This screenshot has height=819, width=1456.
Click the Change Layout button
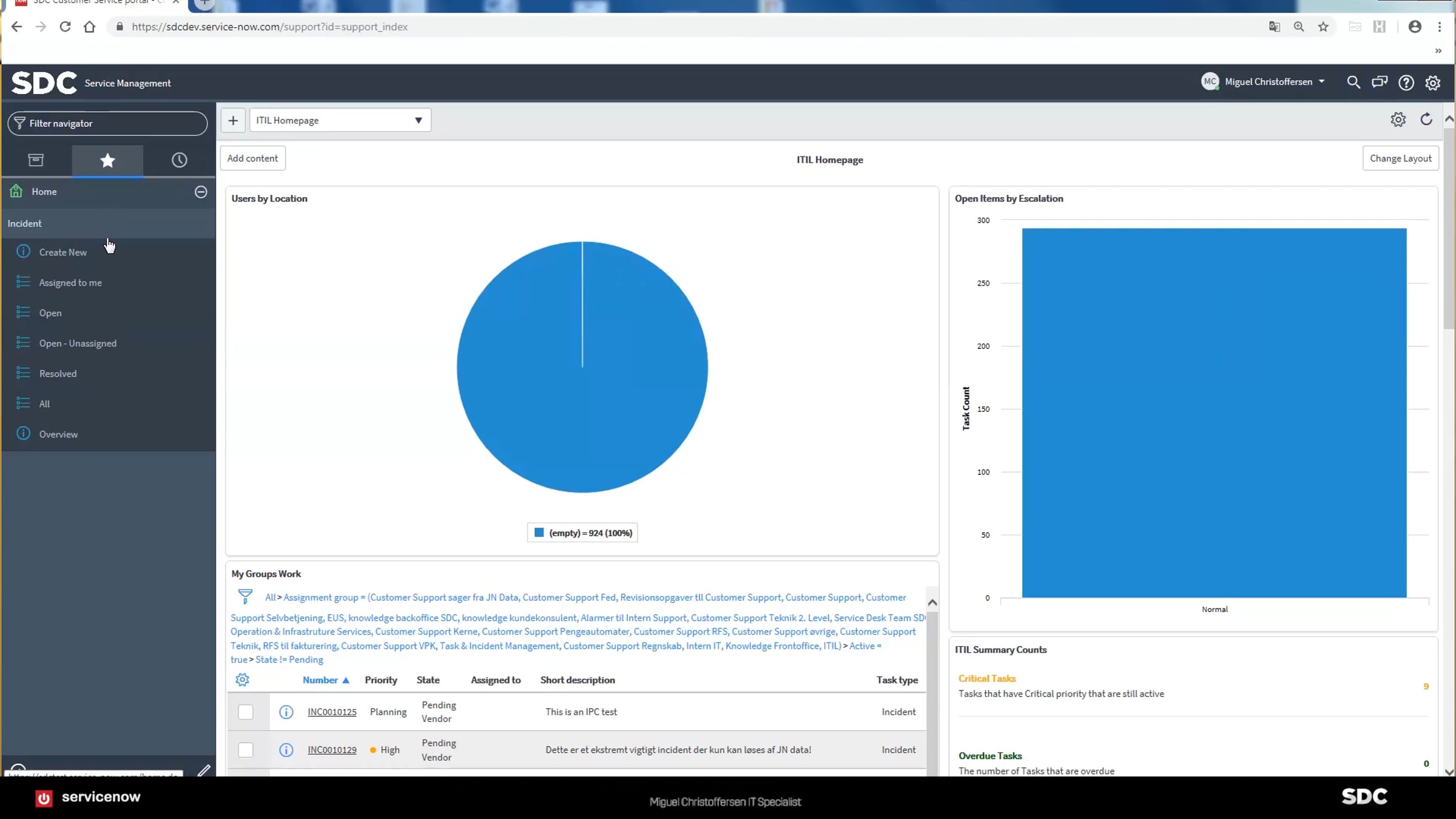[1400, 158]
